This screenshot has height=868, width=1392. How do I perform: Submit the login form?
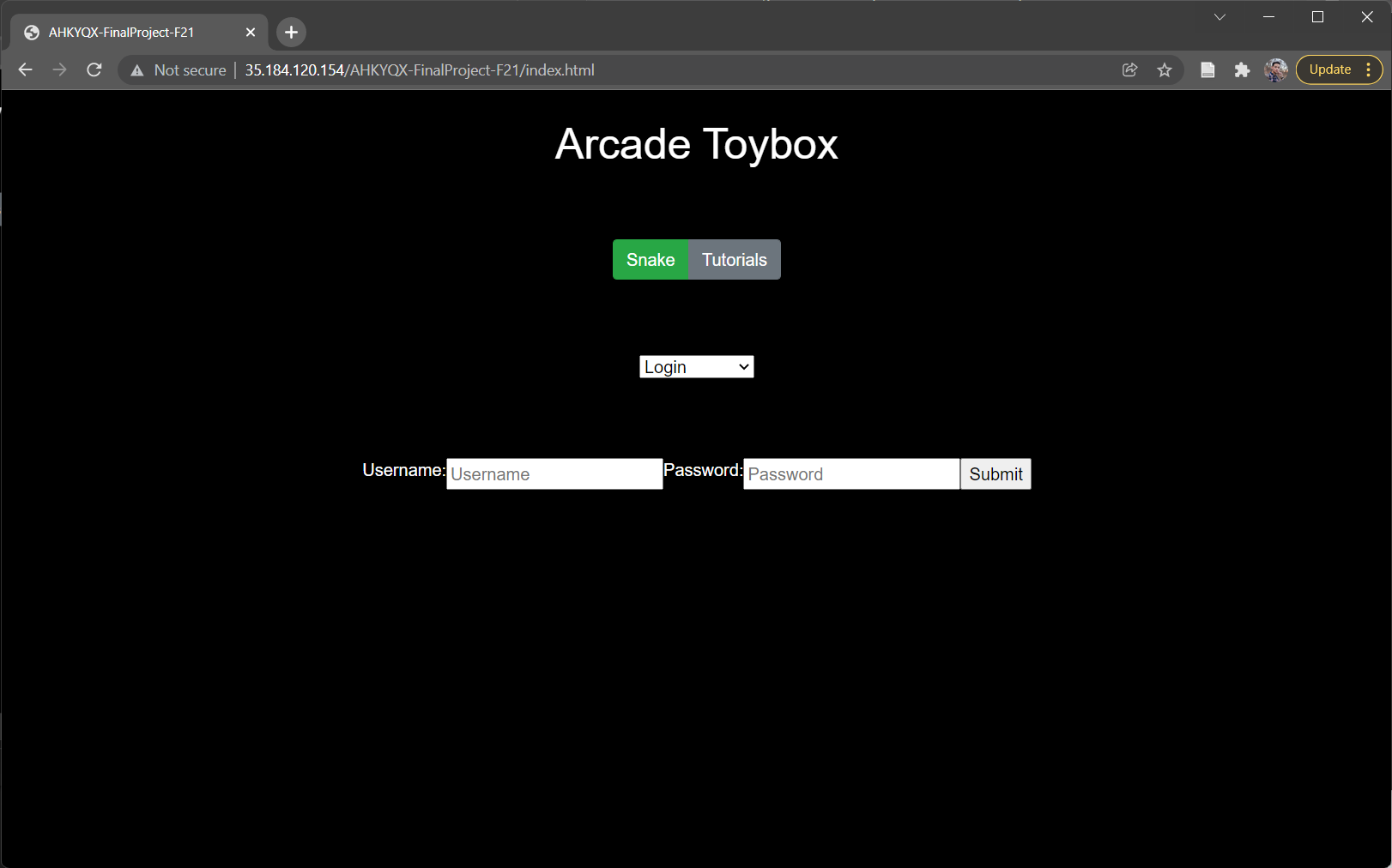pos(996,474)
